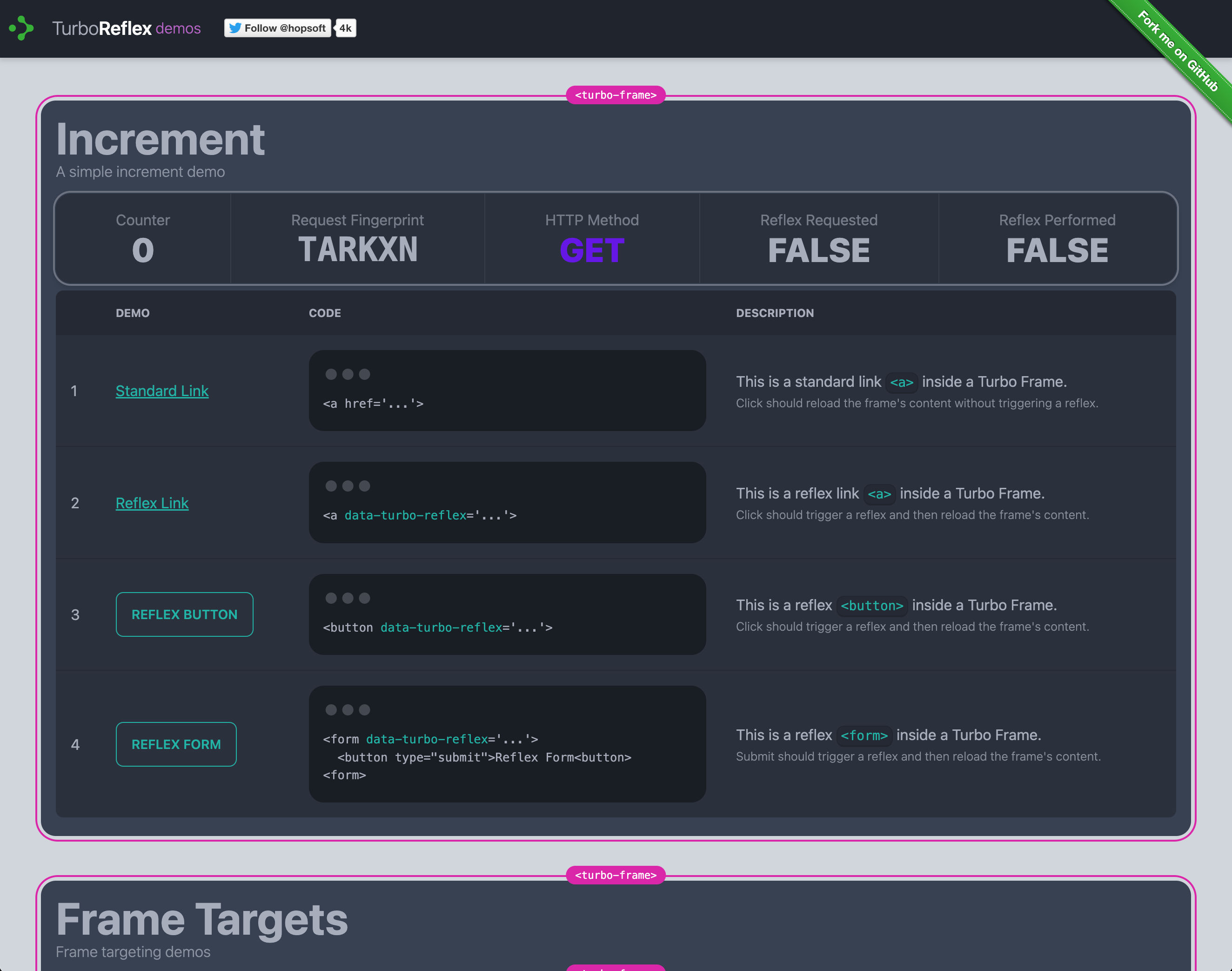This screenshot has width=1232, height=971.
Task: Submit the REFLEX FORM button
Action: point(176,743)
